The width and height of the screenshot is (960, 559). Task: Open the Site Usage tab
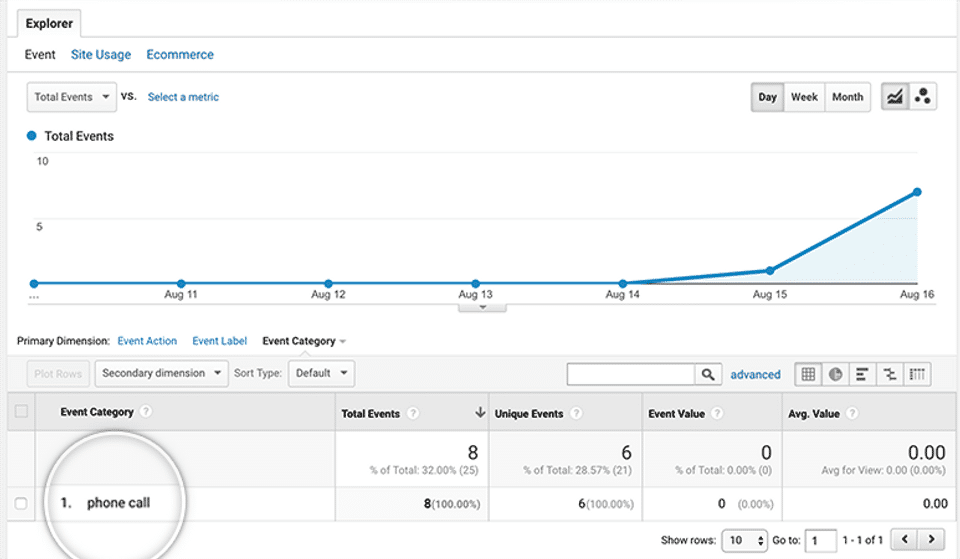click(x=101, y=55)
